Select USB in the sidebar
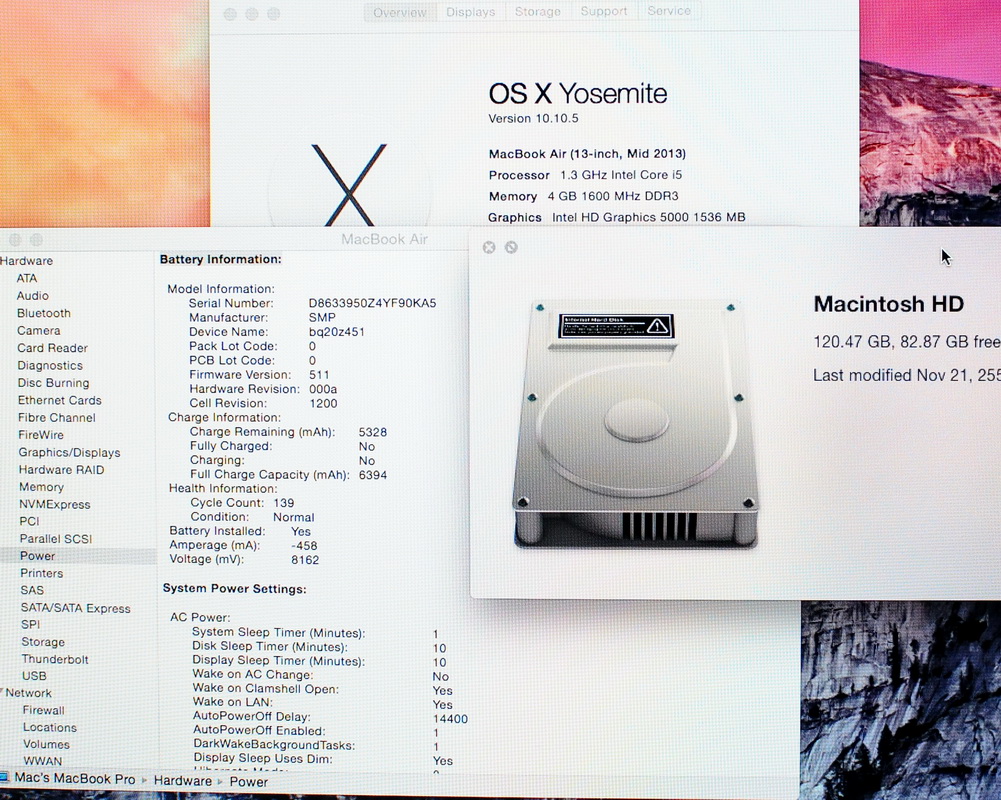1001x800 pixels. (x=34, y=676)
